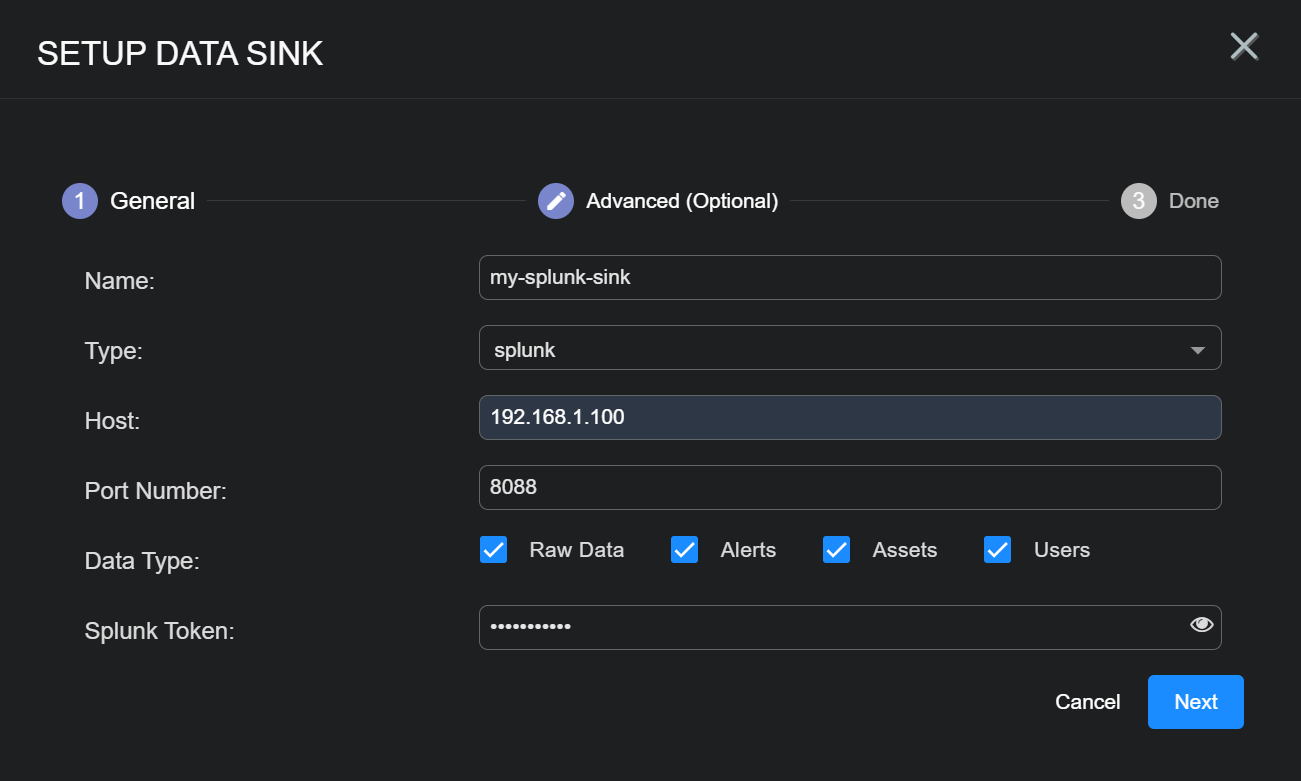Focus the Name field my-splunk-sink

click(850, 278)
